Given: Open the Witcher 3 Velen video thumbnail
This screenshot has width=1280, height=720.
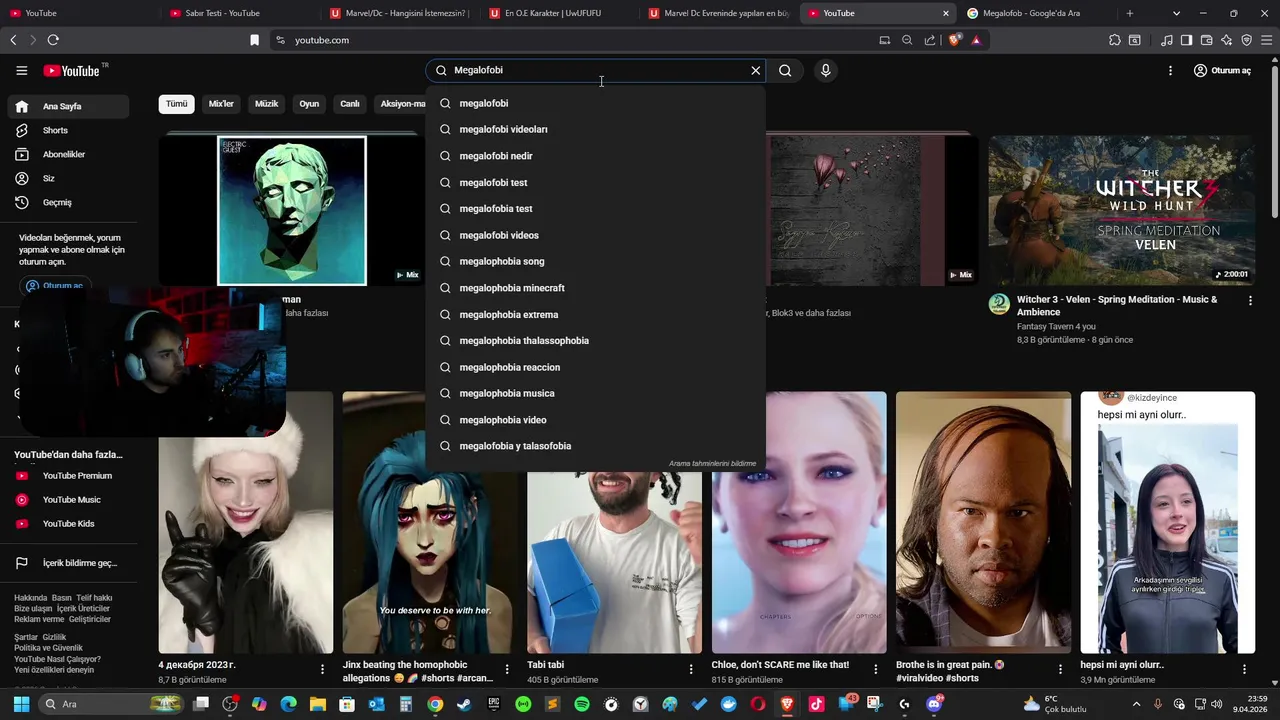Looking at the screenshot, I should tap(1121, 210).
